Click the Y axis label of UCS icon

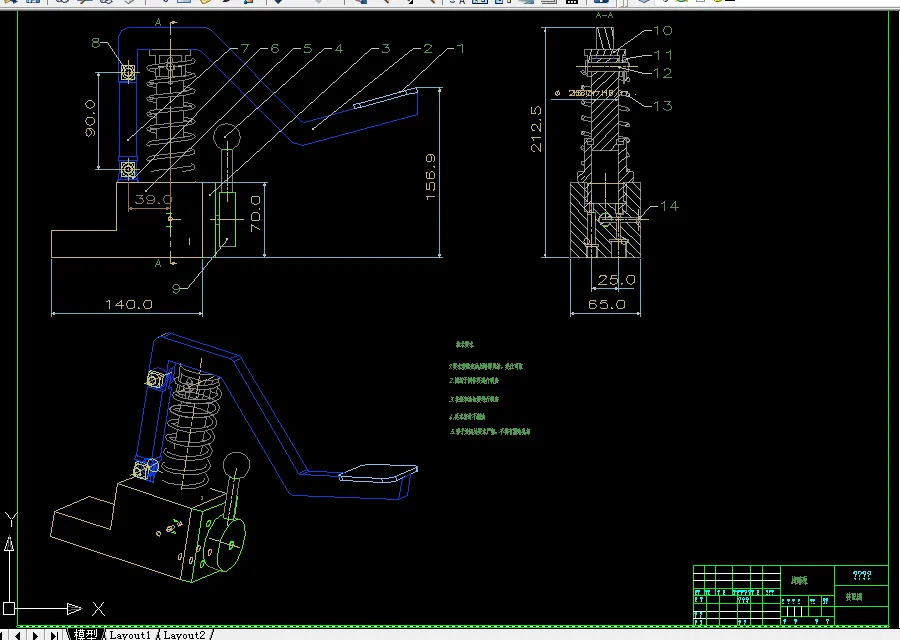[11, 519]
